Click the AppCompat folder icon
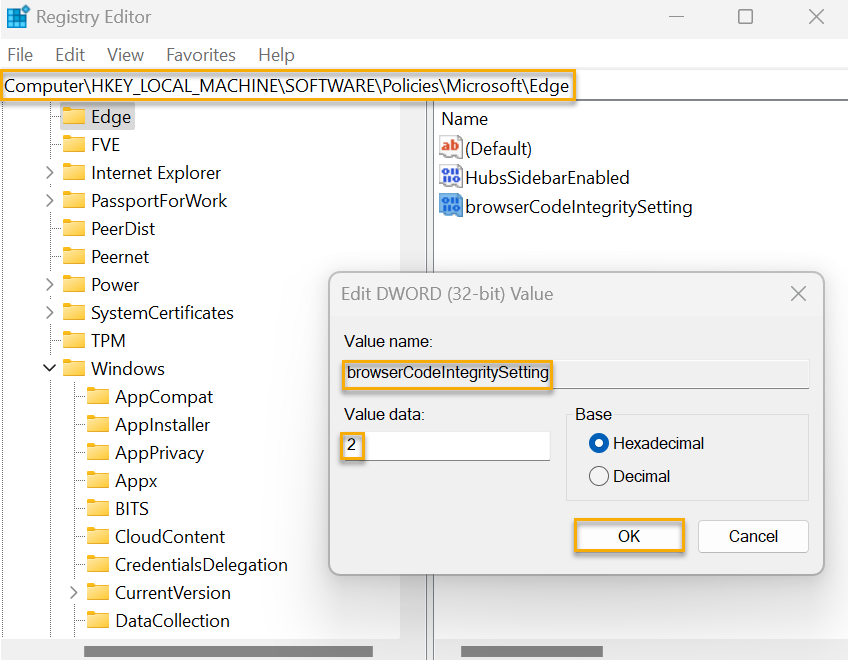848x660 pixels. (x=99, y=396)
